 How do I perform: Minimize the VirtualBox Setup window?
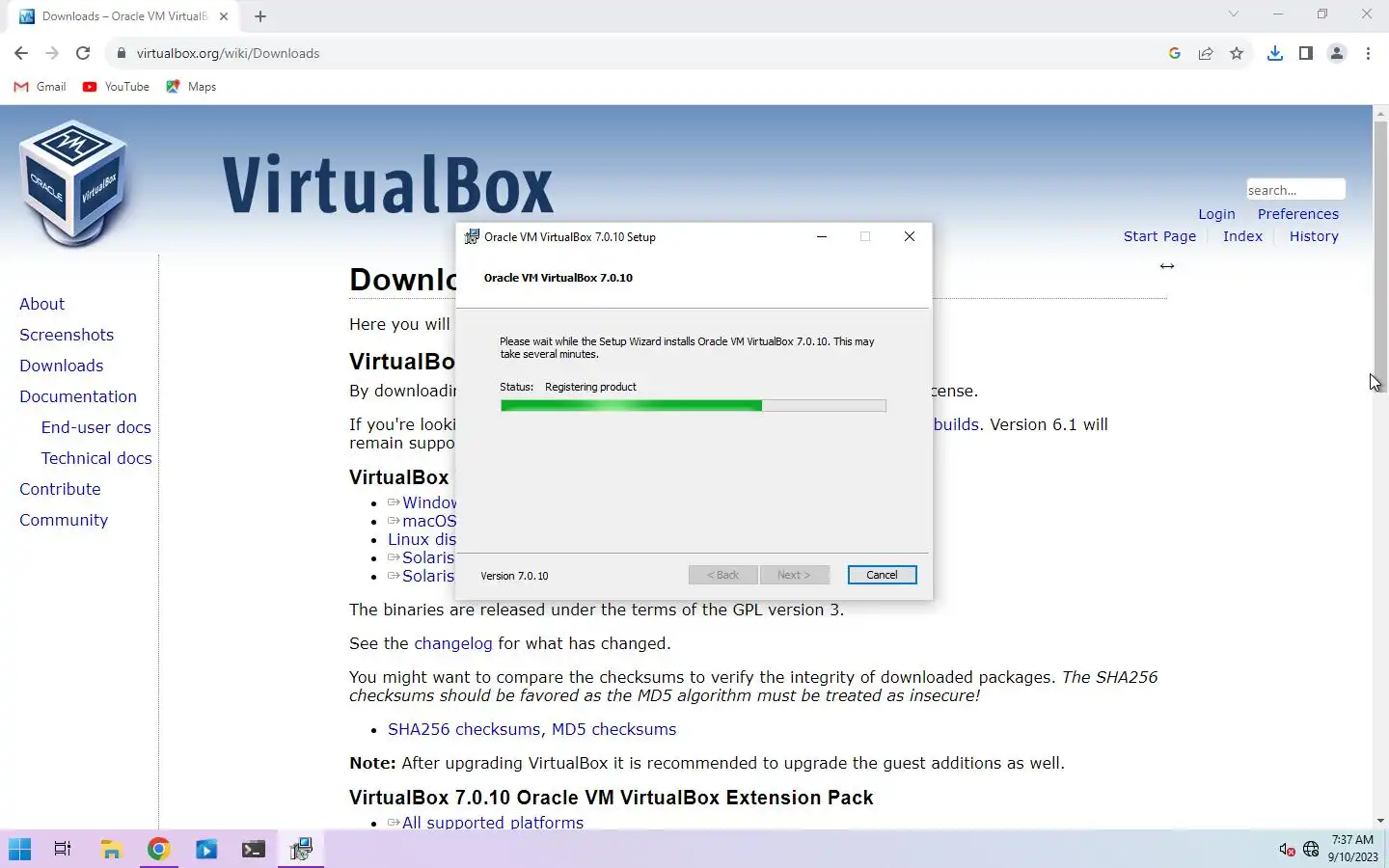pyautogui.click(x=822, y=236)
